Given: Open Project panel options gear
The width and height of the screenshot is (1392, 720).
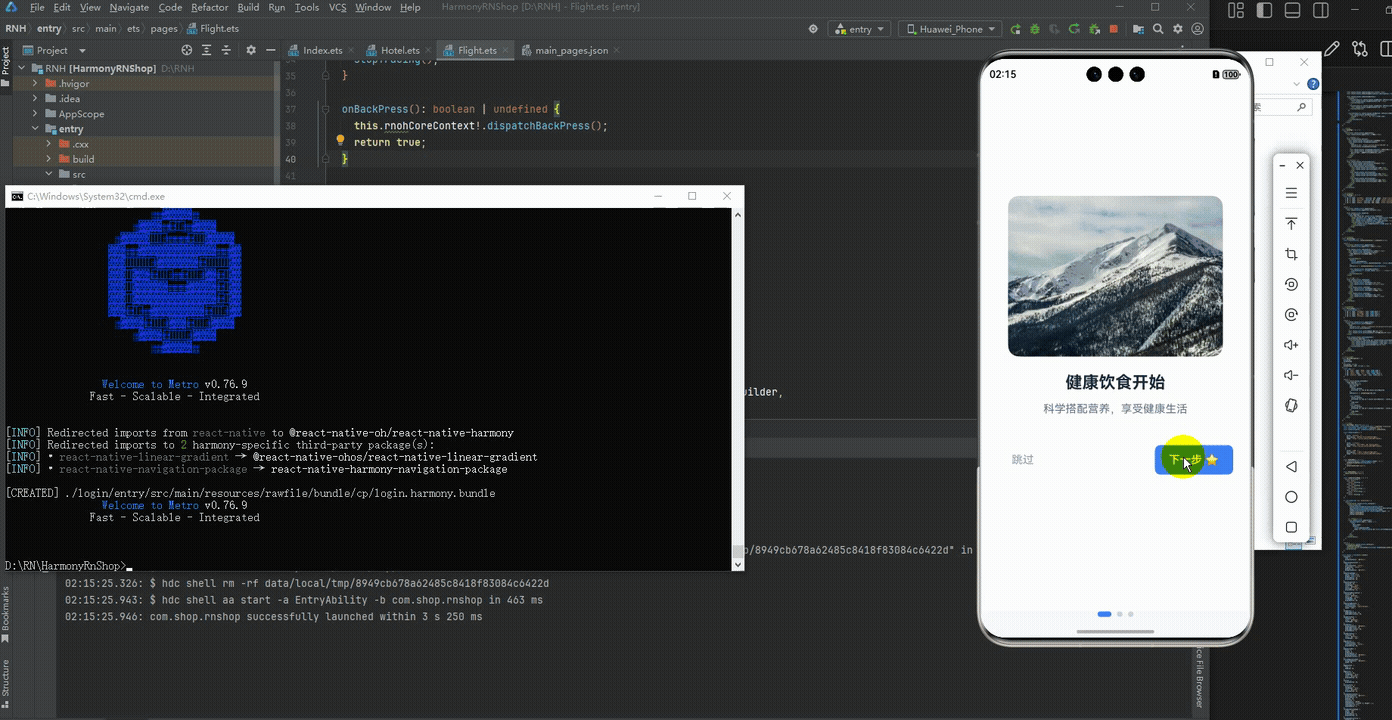Looking at the screenshot, I should tap(250, 50).
